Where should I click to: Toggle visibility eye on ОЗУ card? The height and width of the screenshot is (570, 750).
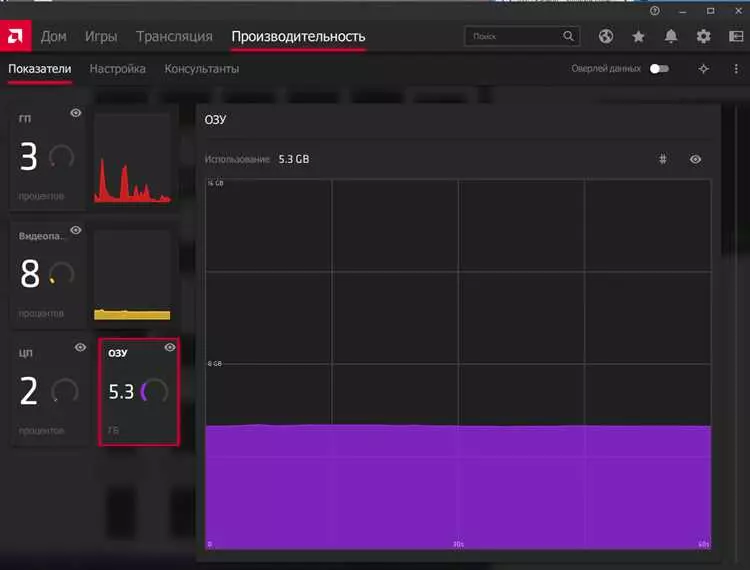[x=170, y=347]
